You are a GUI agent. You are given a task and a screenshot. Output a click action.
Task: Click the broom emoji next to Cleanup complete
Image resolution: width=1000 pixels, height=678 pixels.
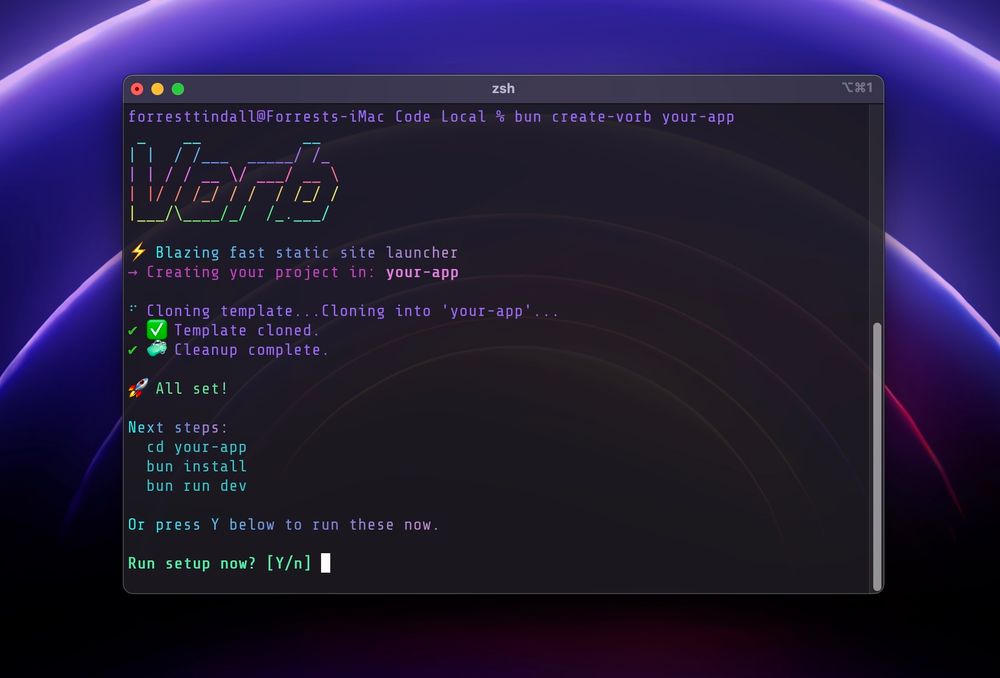[x=157, y=349]
